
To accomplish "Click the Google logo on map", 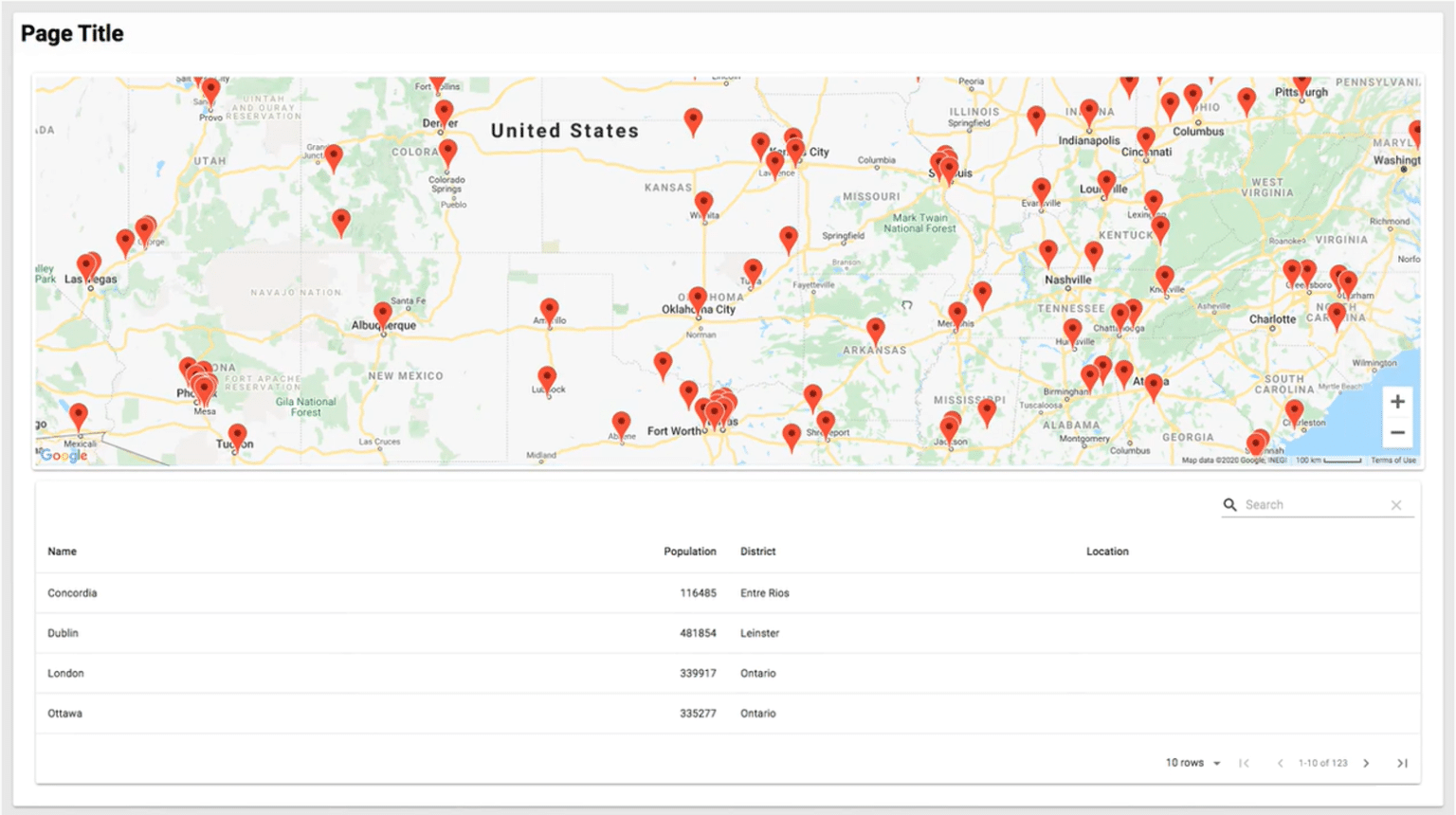I will click(x=64, y=456).
